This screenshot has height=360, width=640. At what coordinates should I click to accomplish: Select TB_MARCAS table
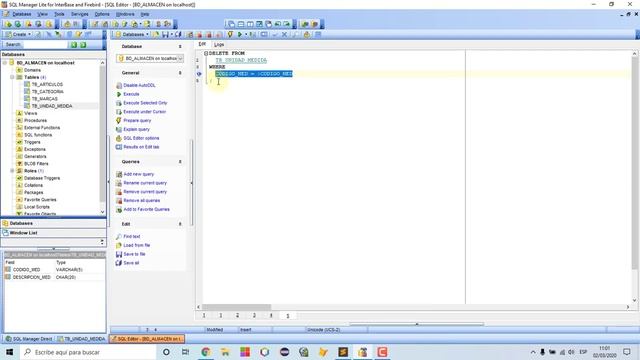pos(44,99)
